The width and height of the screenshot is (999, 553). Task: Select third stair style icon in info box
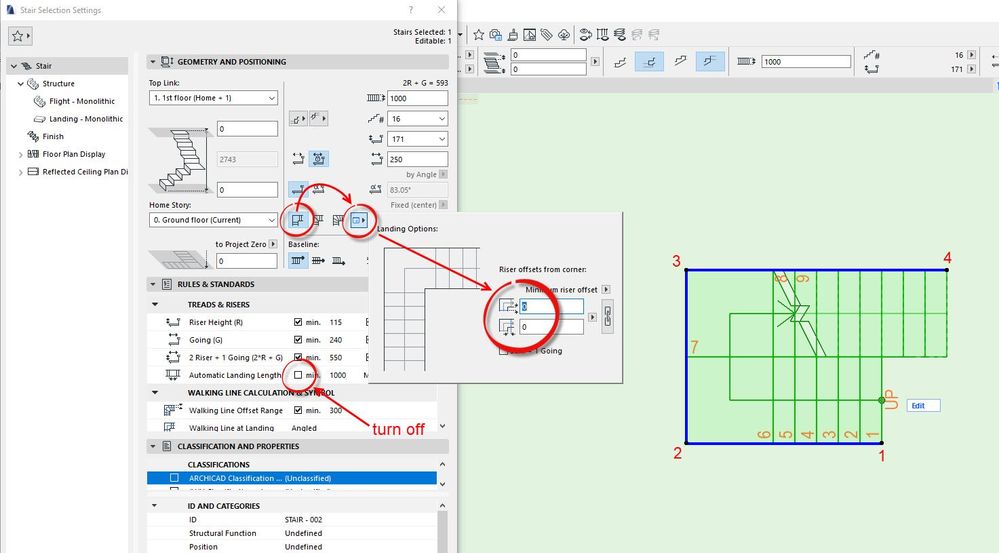[680, 62]
